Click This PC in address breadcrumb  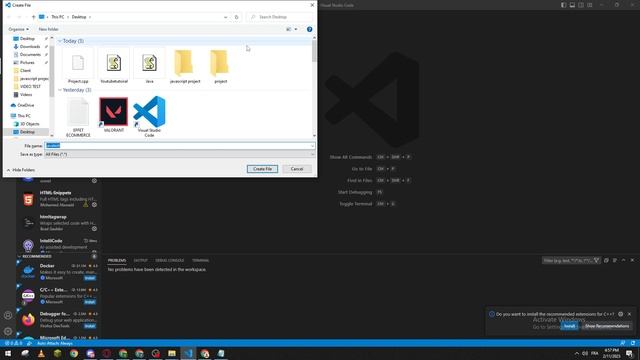point(58,17)
